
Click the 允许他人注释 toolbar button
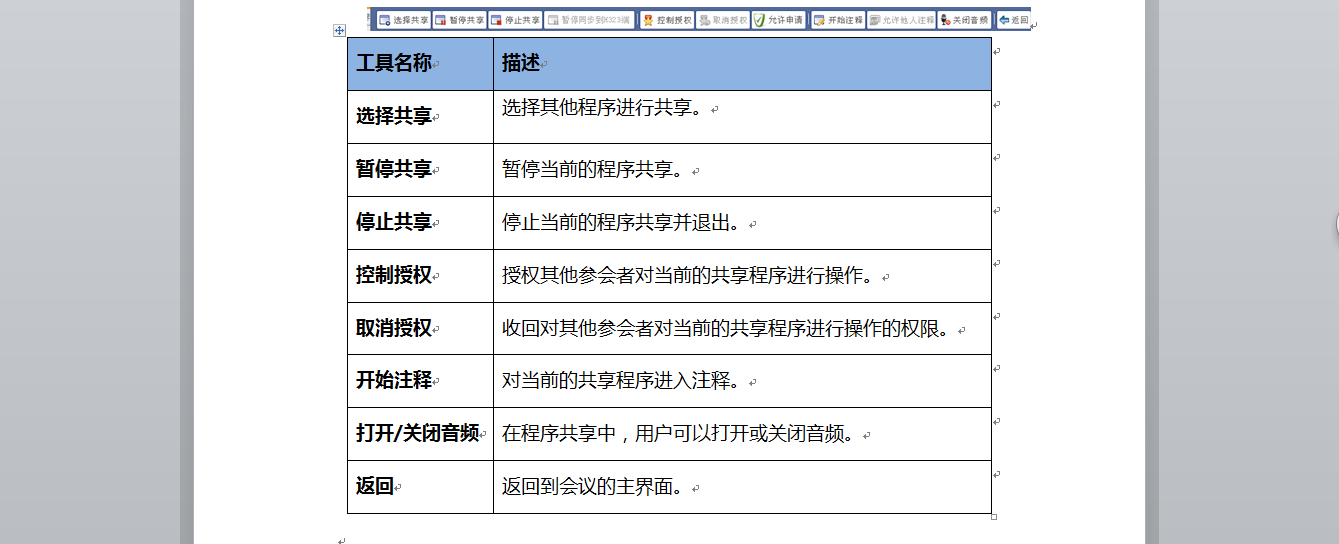point(901,20)
